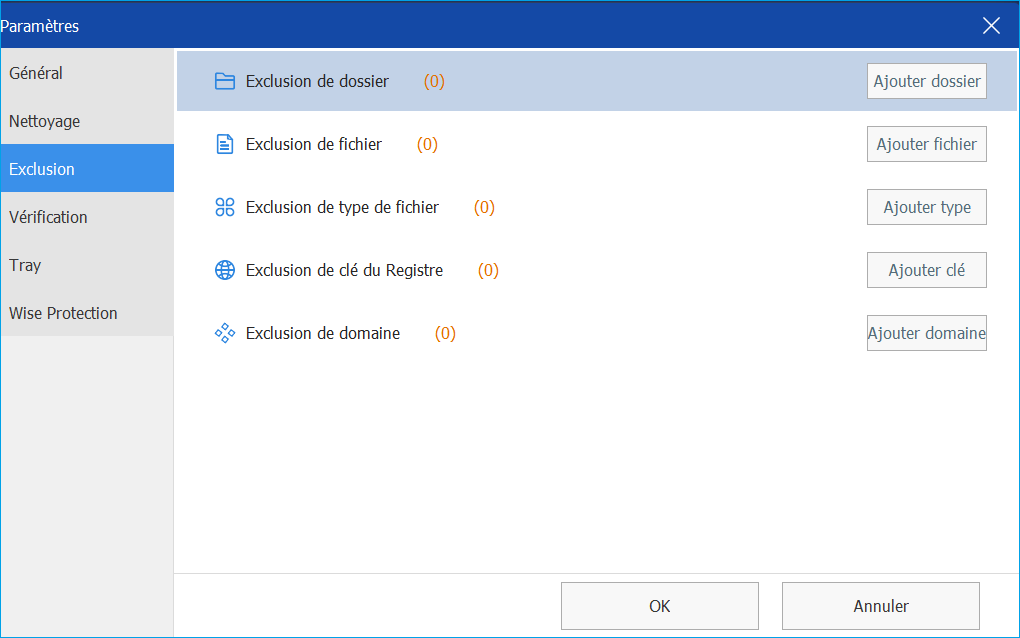
Task: Click the Ajouter fichier button
Action: tap(926, 144)
